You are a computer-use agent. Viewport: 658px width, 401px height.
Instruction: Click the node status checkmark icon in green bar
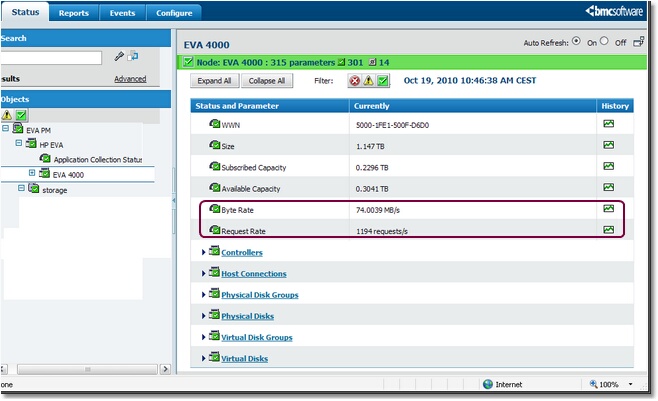click(188, 62)
